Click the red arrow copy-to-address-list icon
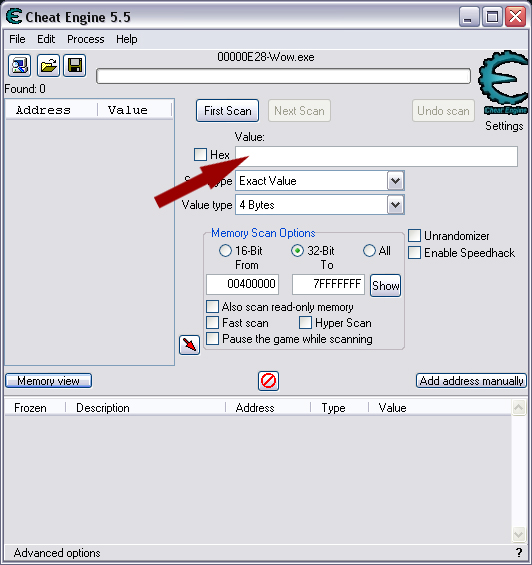 pyautogui.click(x=190, y=345)
